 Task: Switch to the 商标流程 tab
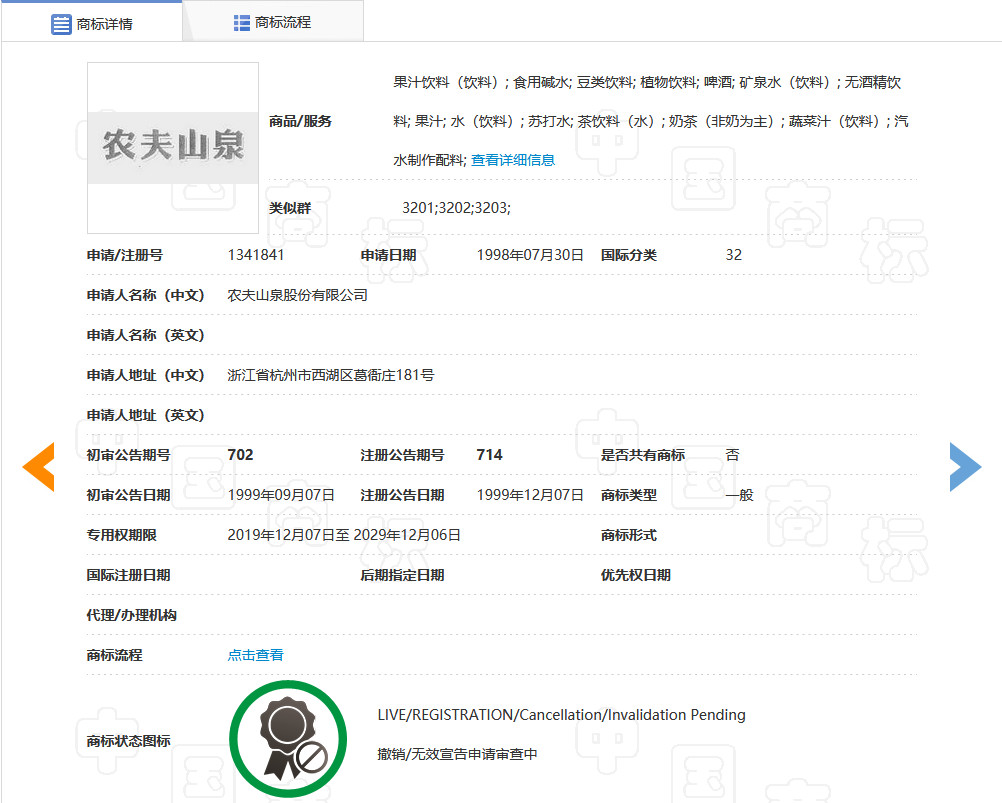click(x=273, y=22)
